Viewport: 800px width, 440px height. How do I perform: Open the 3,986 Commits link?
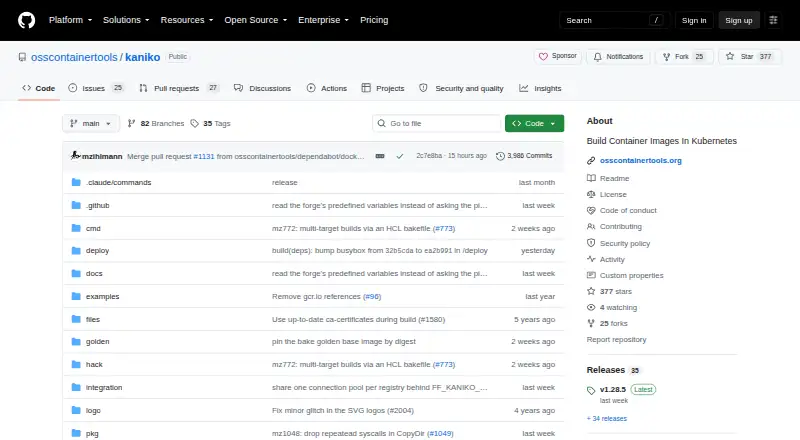pos(524,156)
